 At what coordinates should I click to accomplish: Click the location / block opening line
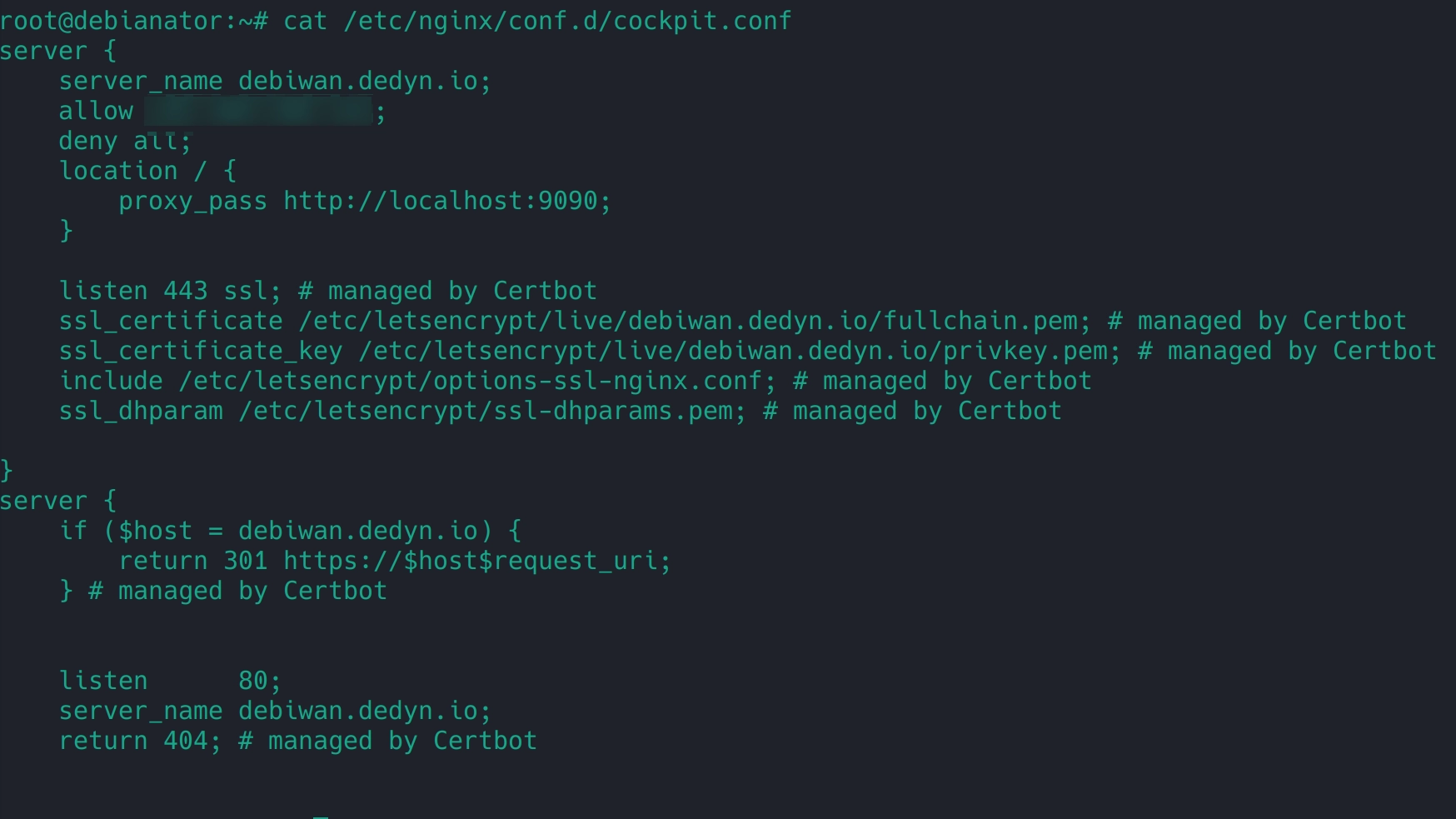pos(147,172)
